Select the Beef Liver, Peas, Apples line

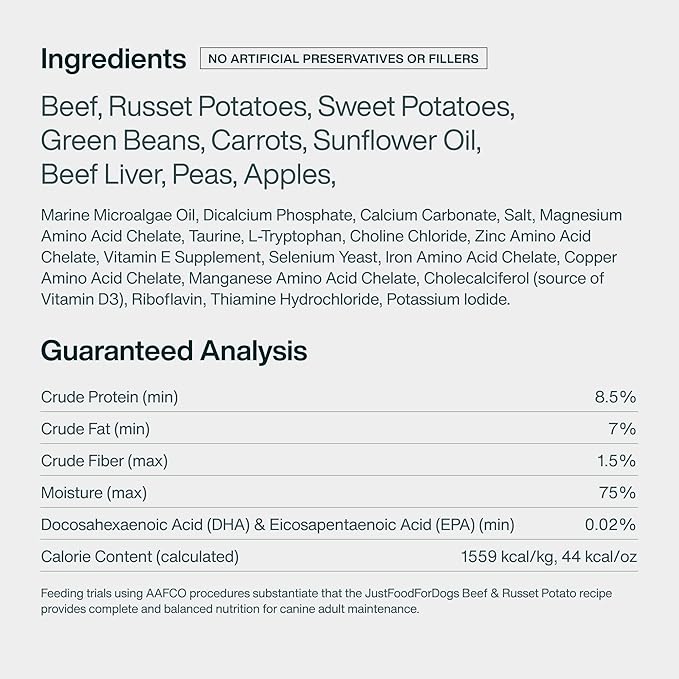pyautogui.click(x=188, y=175)
